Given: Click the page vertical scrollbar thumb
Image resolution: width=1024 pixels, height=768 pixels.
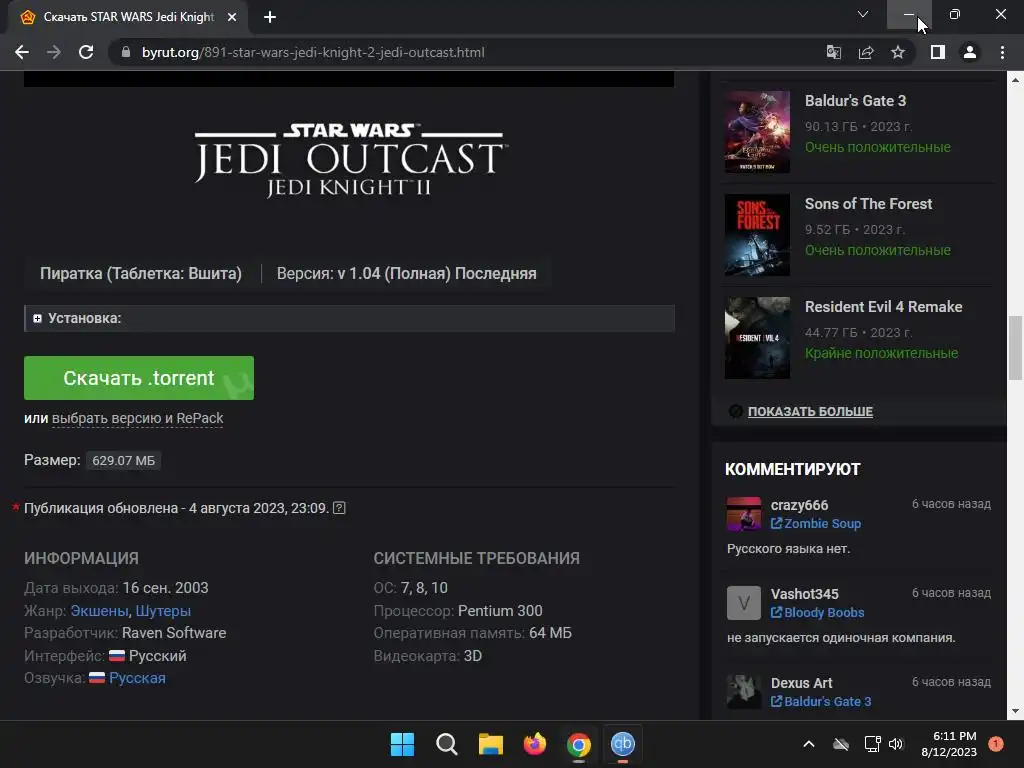Looking at the screenshot, I should point(1015,347).
